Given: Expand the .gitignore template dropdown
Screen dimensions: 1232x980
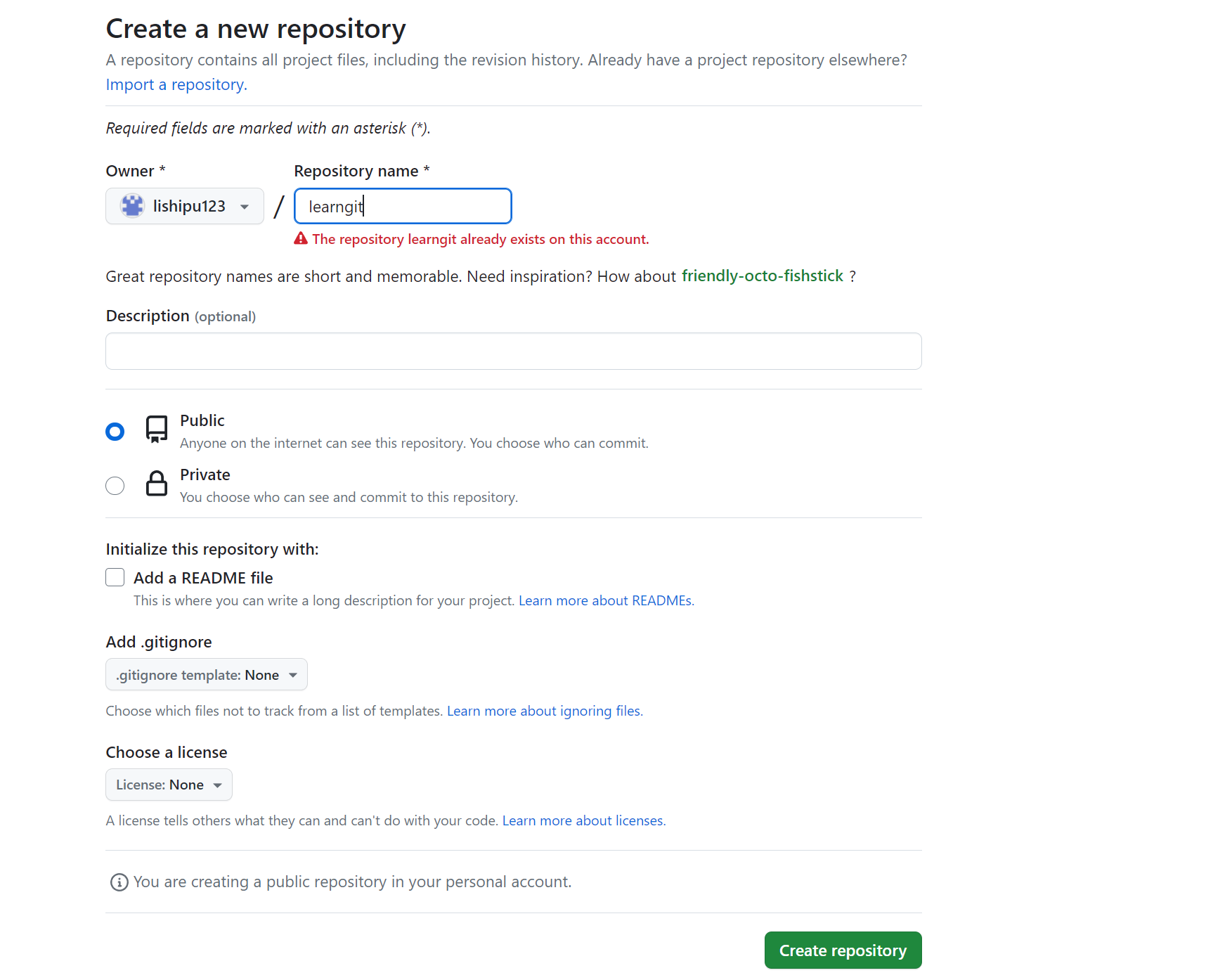Looking at the screenshot, I should point(206,675).
